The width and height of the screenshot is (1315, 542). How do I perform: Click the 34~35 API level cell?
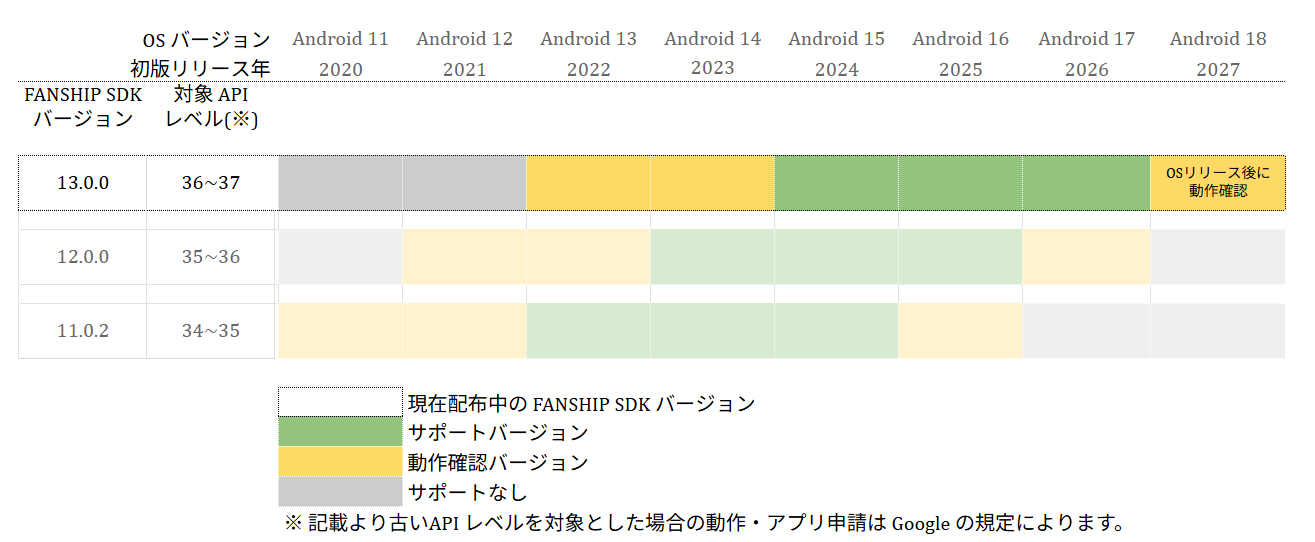(x=211, y=331)
